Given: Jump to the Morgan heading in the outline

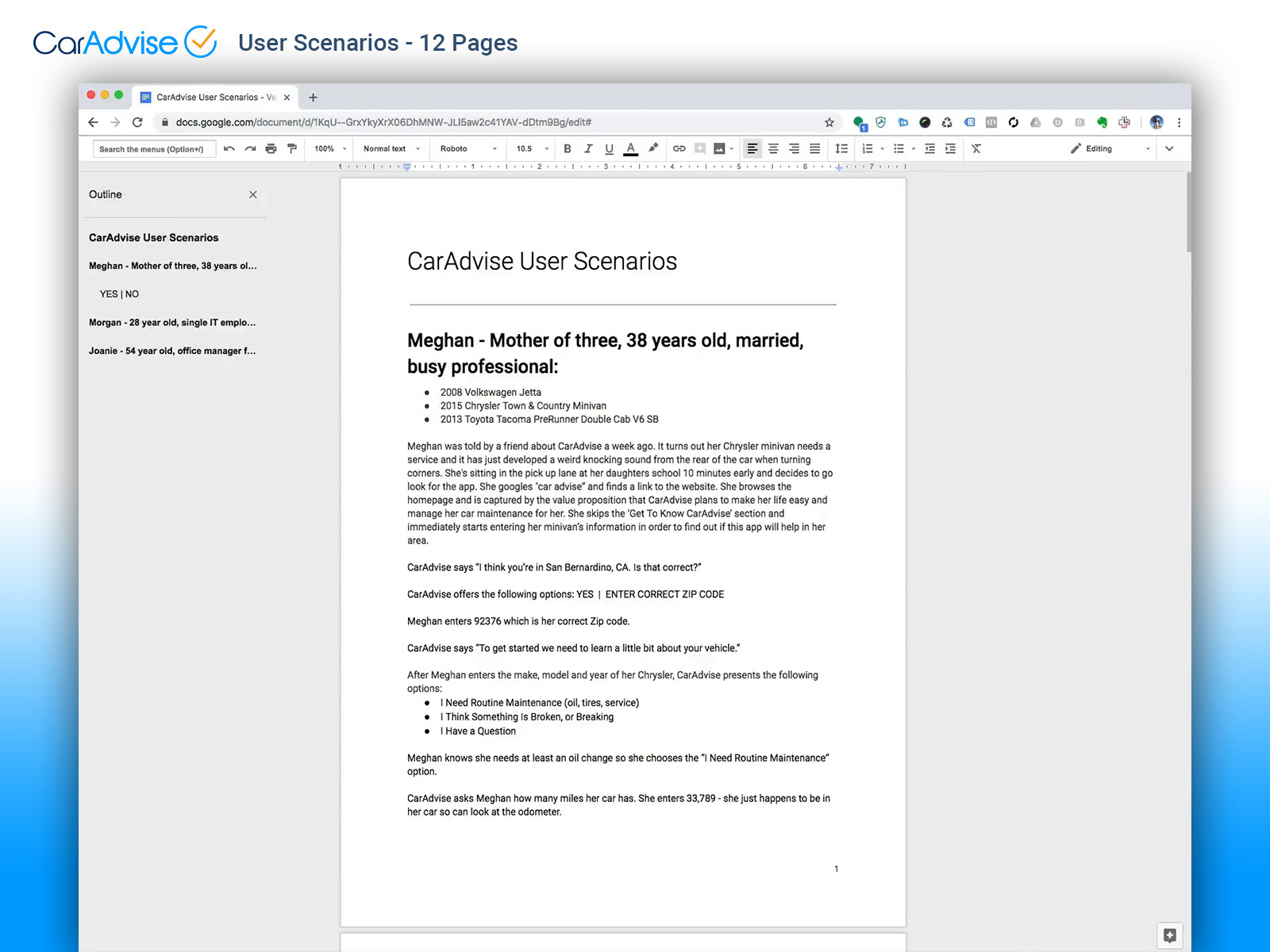Looking at the screenshot, I should (x=172, y=323).
